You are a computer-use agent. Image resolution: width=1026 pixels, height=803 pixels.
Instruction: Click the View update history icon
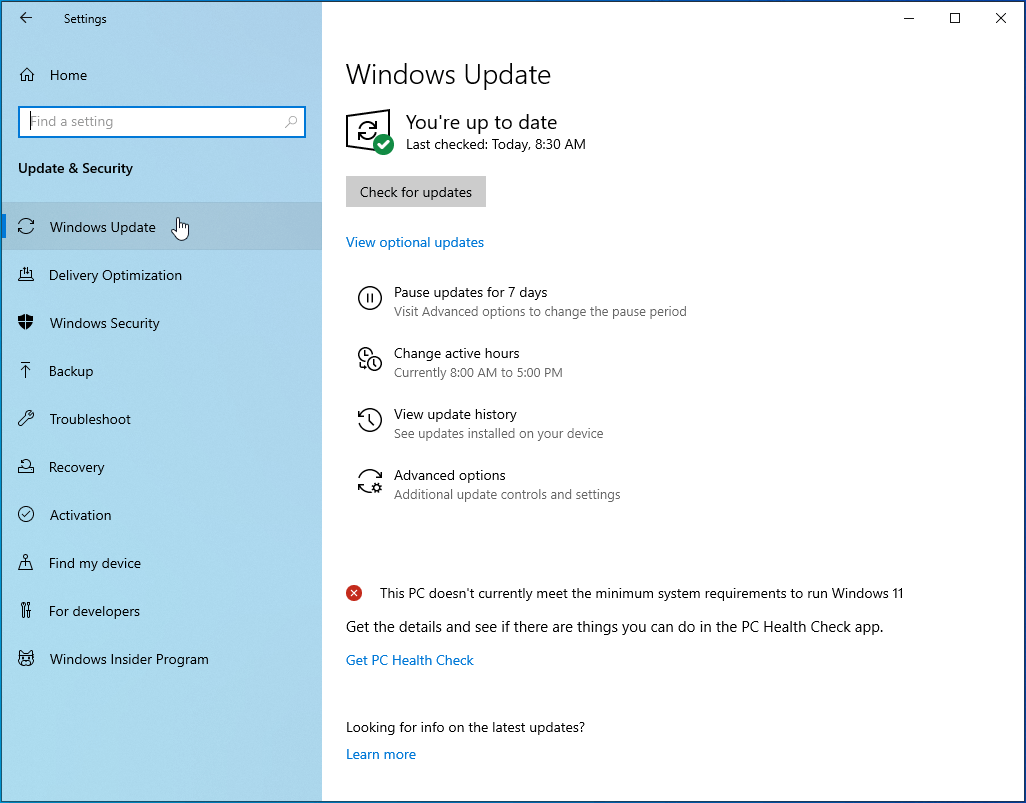(x=369, y=421)
